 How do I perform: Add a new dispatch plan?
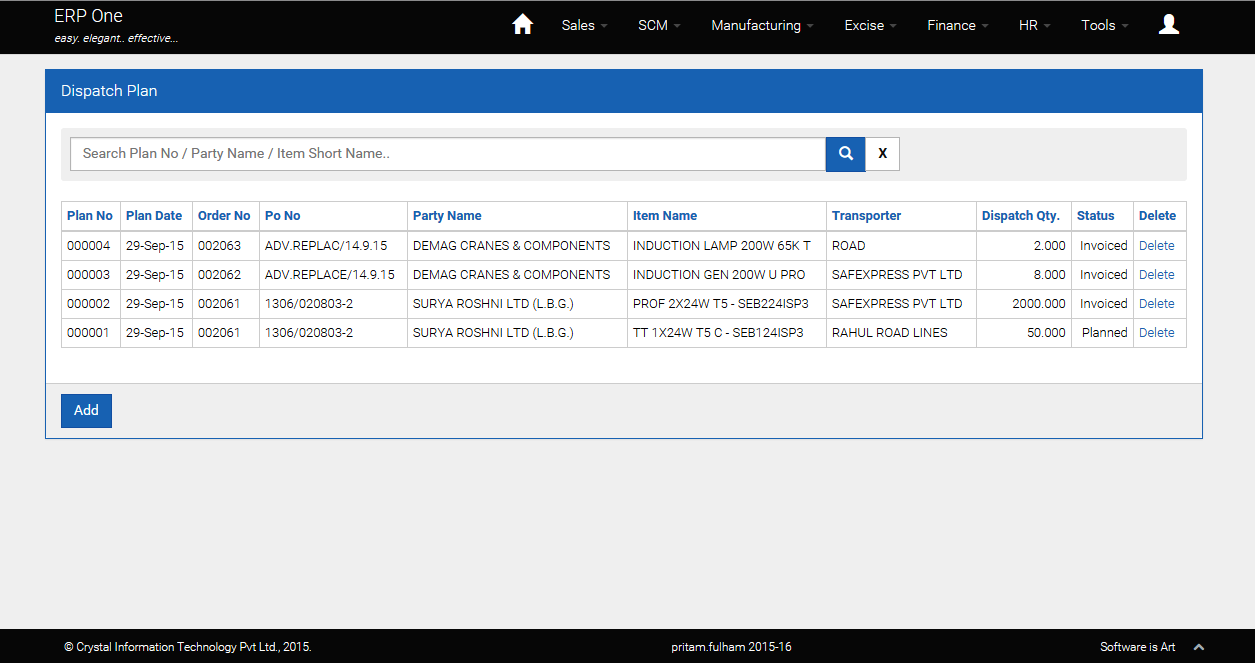pos(86,411)
